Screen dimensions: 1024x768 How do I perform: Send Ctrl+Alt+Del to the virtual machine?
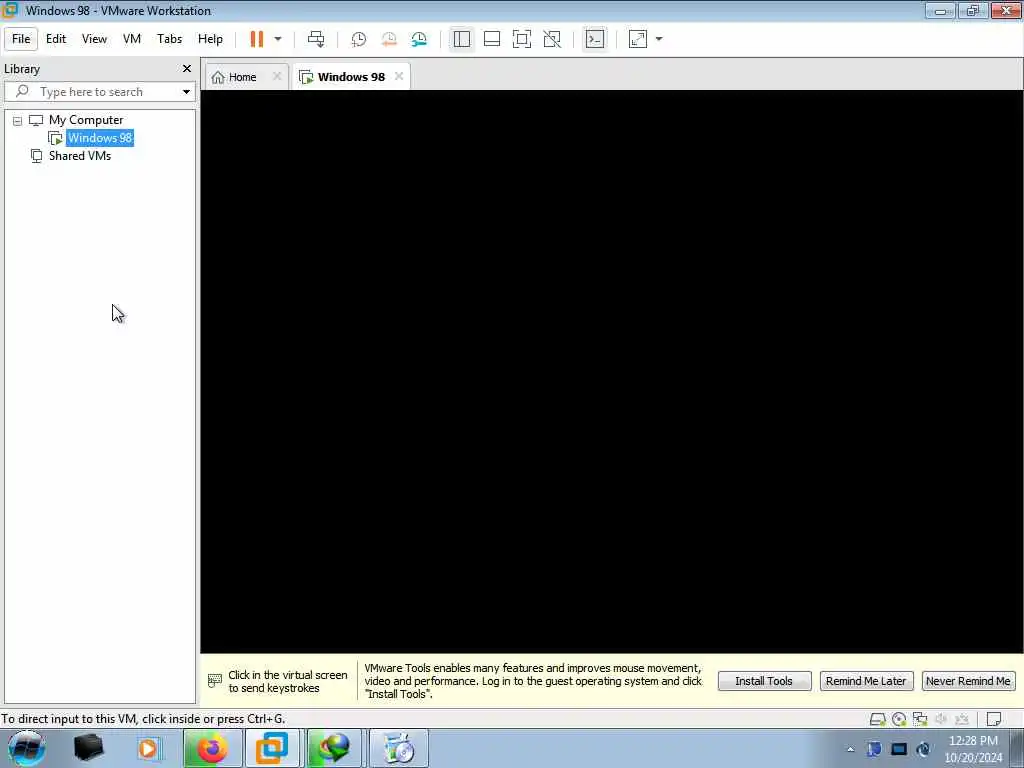pyautogui.click(x=316, y=39)
